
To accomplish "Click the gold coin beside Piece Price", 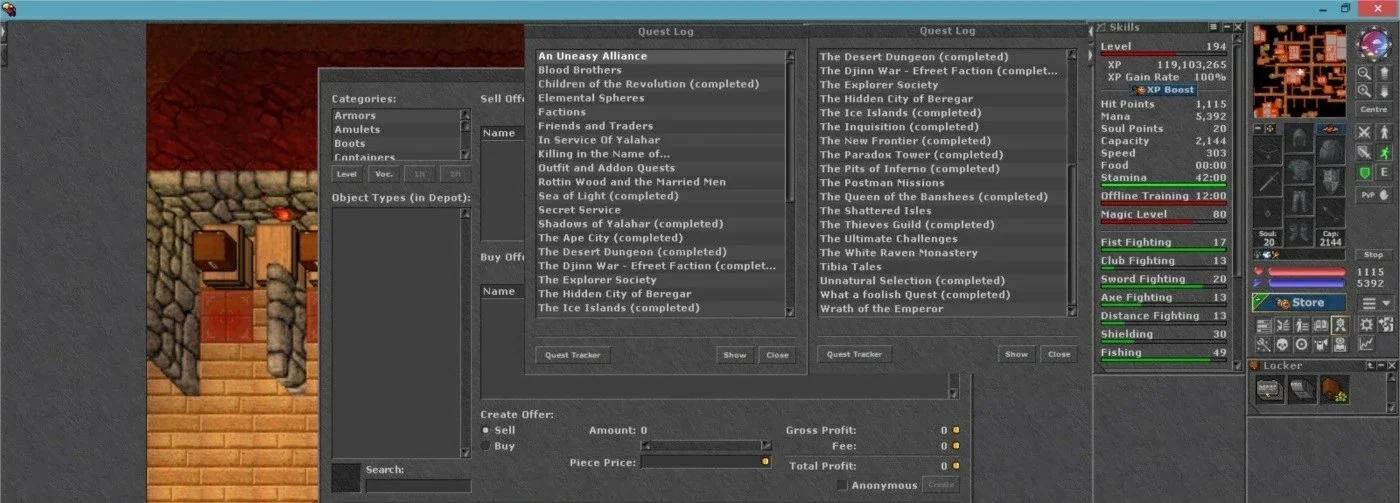I will 765,461.
